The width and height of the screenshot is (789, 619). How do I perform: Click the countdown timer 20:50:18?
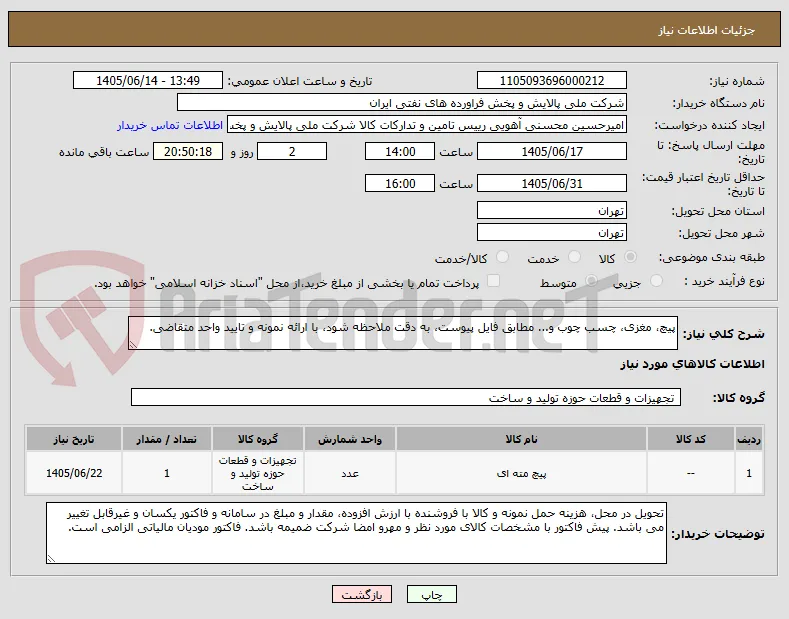188,151
